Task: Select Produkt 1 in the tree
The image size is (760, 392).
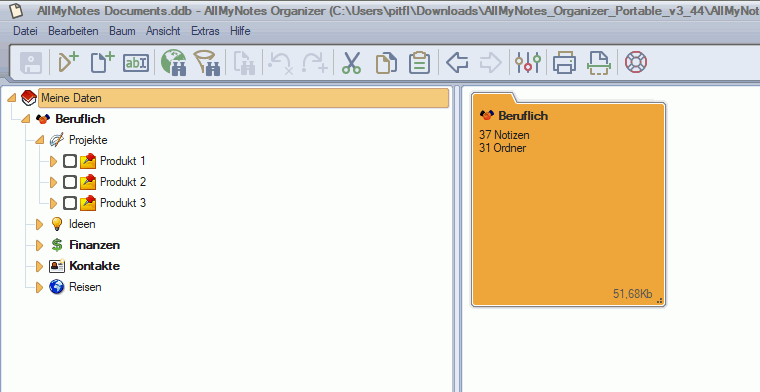Action: click(x=123, y=161)
